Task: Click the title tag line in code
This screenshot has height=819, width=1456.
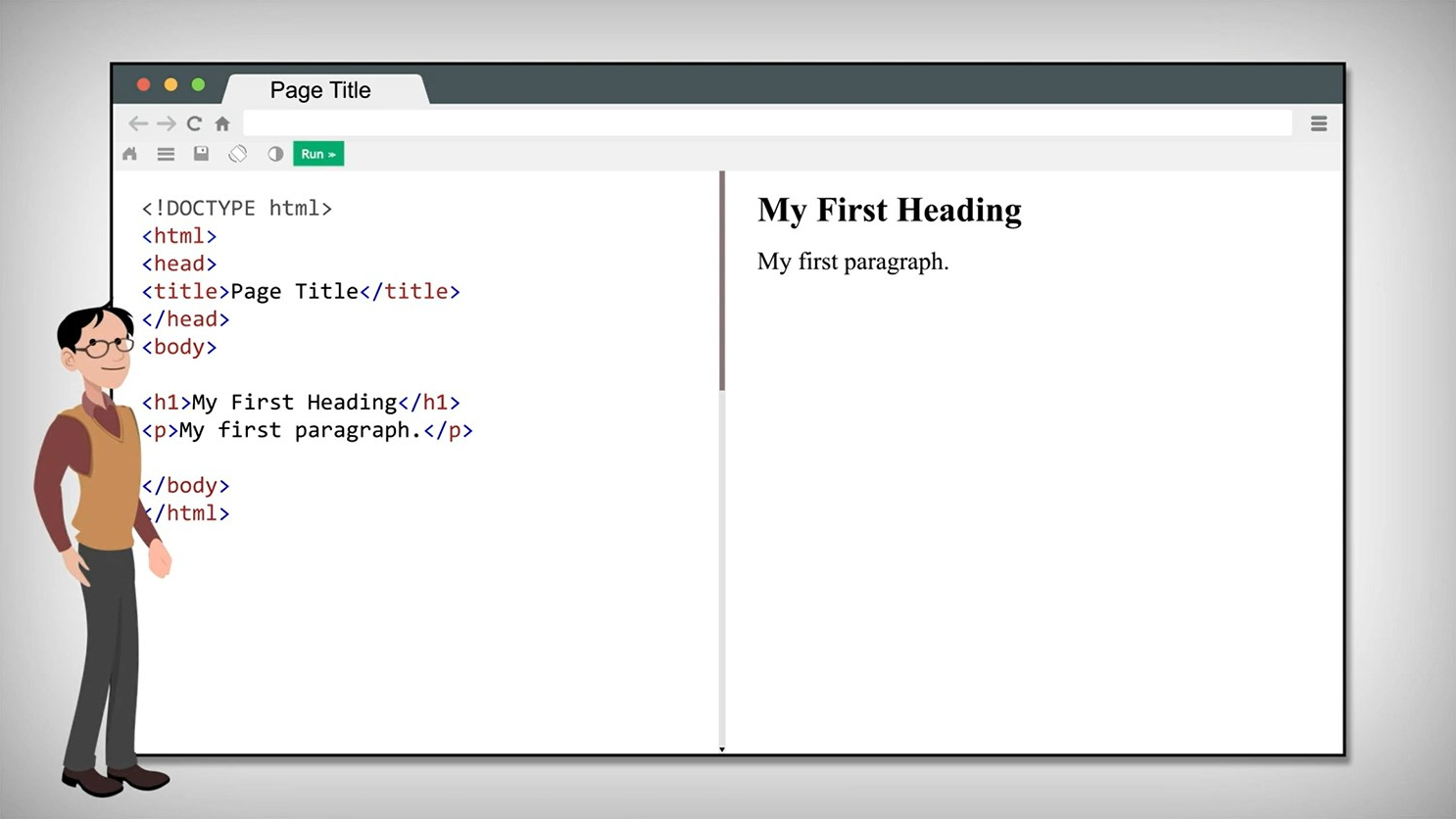Action: coord(300,292)
